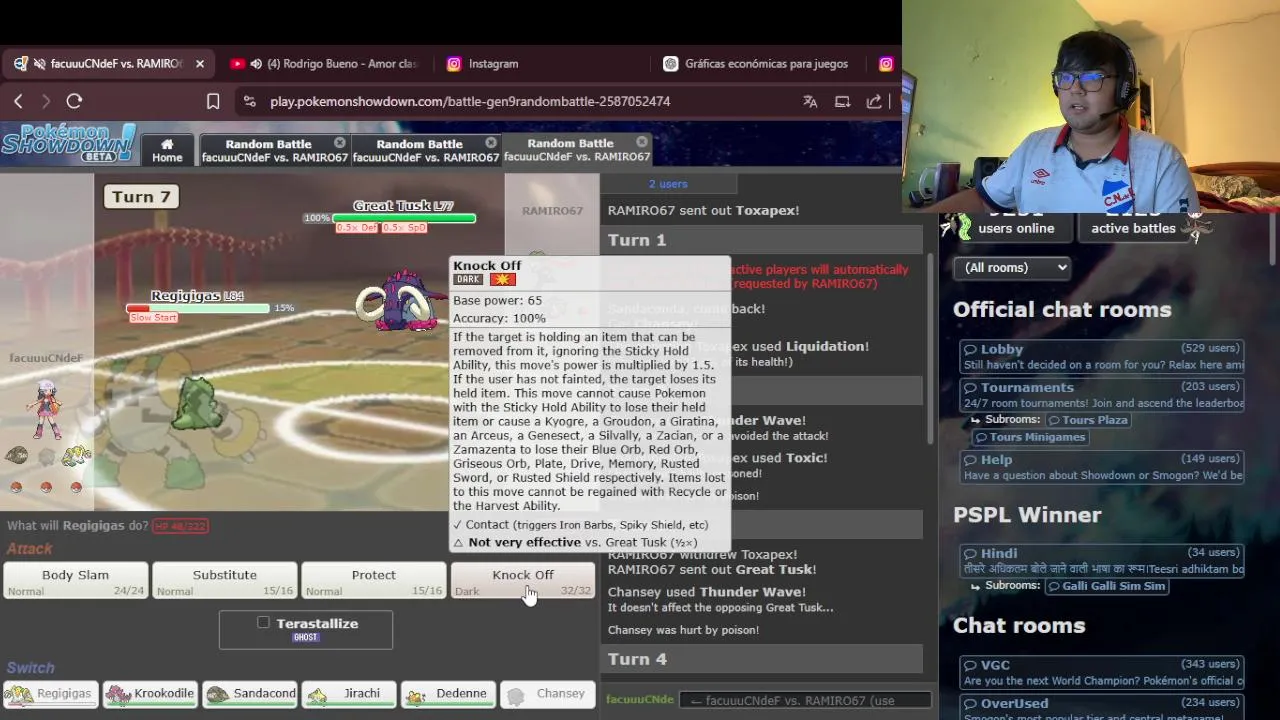Switch to Jirachi

pyautogui.click(x=349, y=694)
